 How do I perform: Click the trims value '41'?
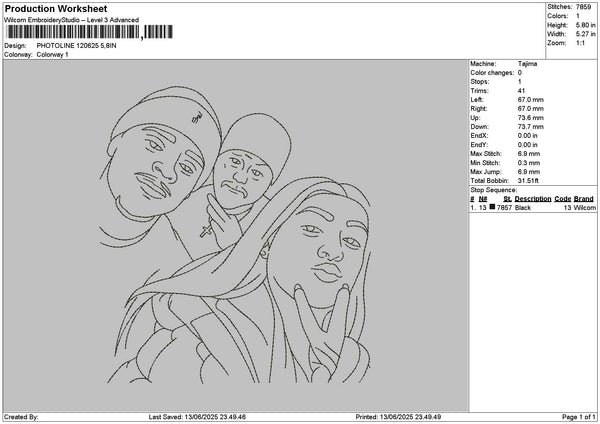click(521, 91)
